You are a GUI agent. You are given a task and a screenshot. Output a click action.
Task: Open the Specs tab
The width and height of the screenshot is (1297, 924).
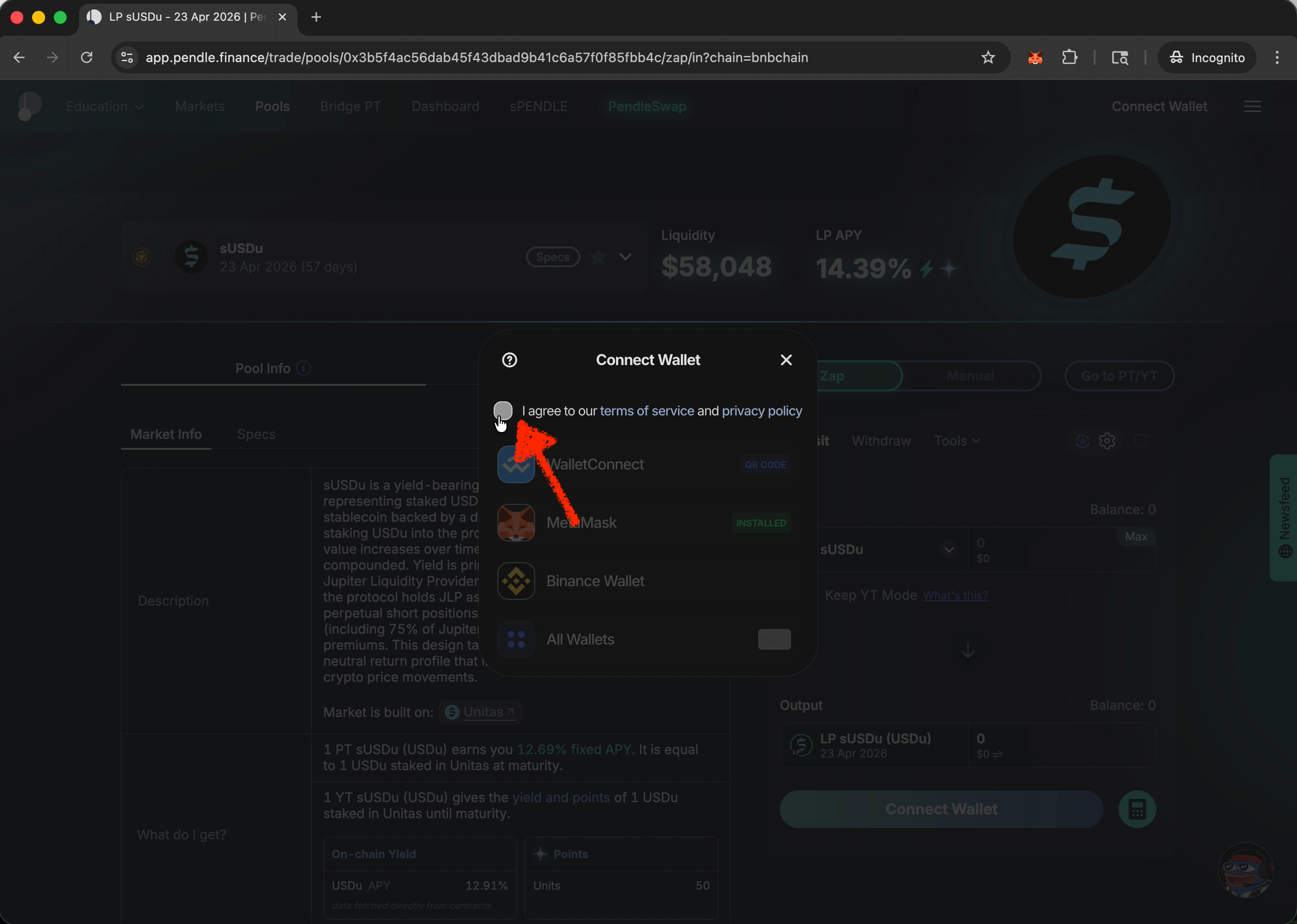point(256,435)
